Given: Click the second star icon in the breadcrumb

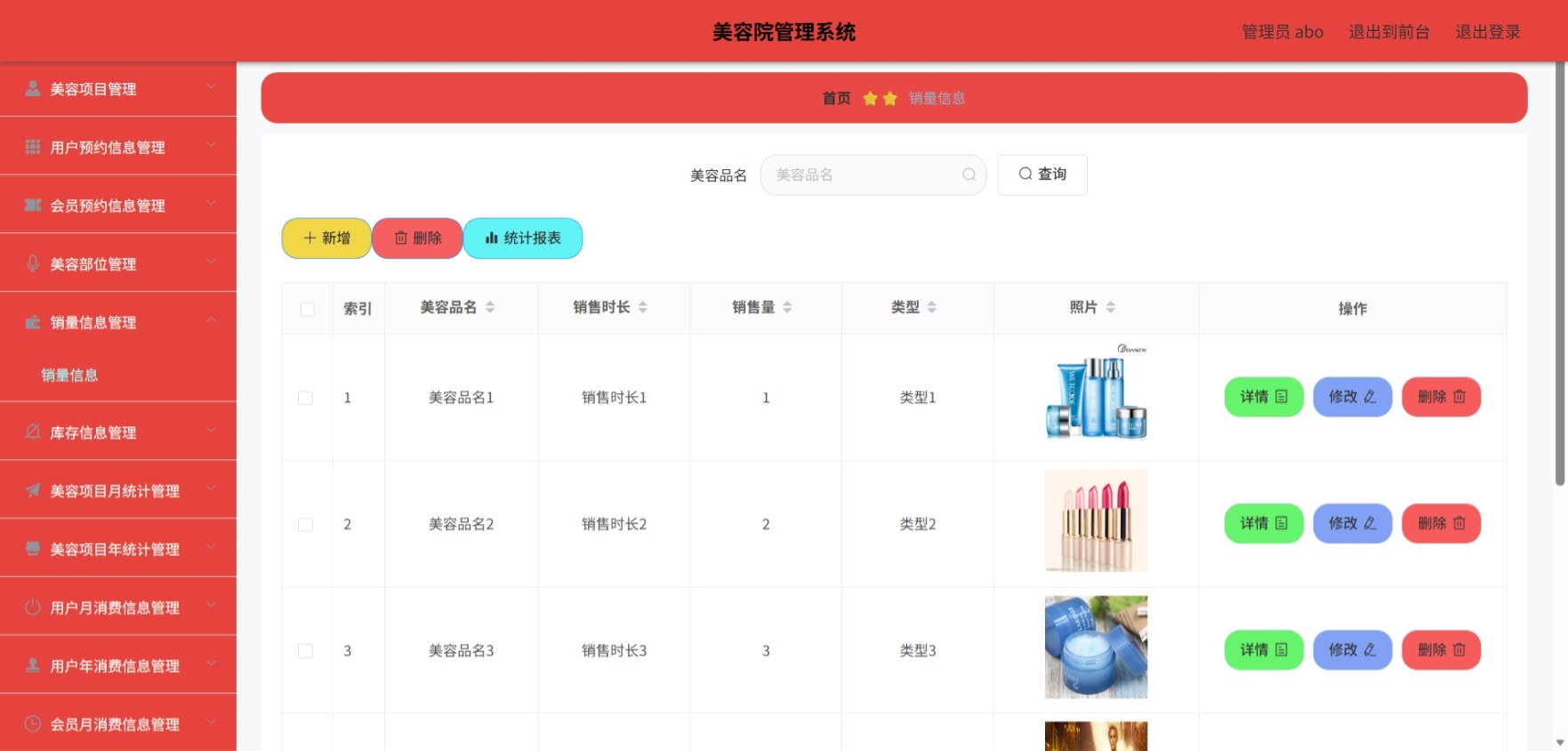Looking at the screenshot, I should [x=889, y=98].
